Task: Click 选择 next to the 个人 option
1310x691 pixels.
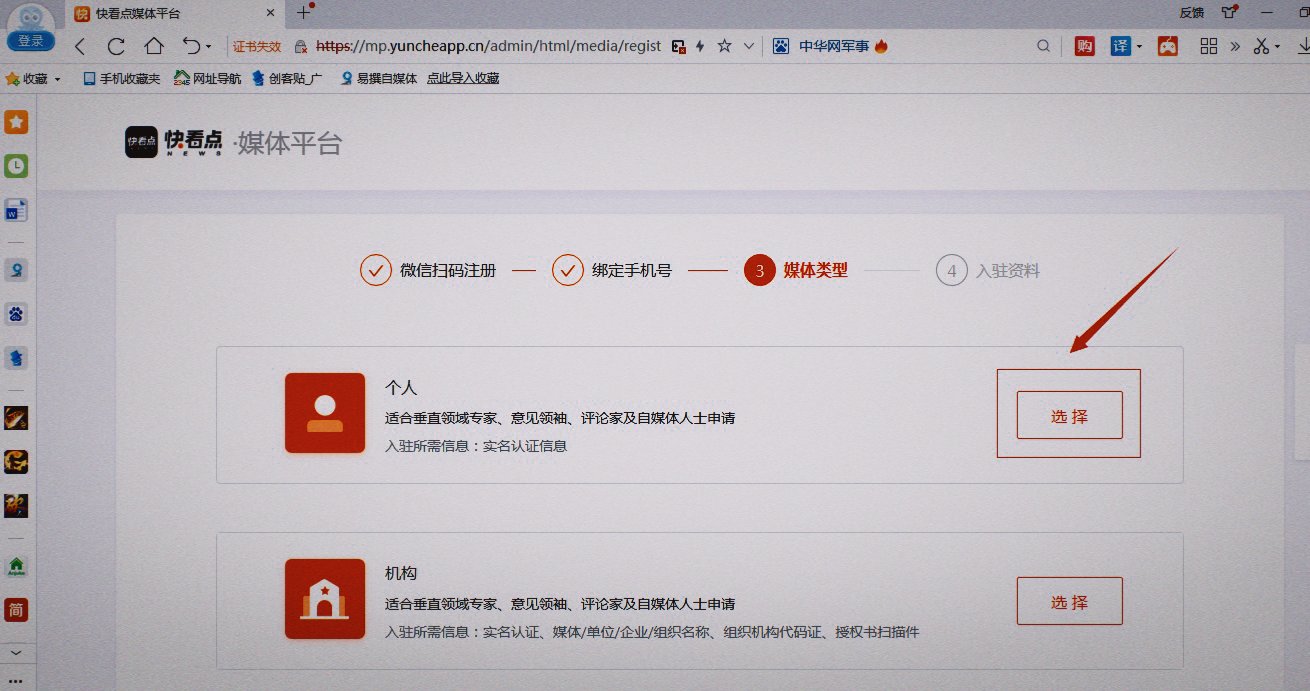Action: click(x=1068, y=417)
